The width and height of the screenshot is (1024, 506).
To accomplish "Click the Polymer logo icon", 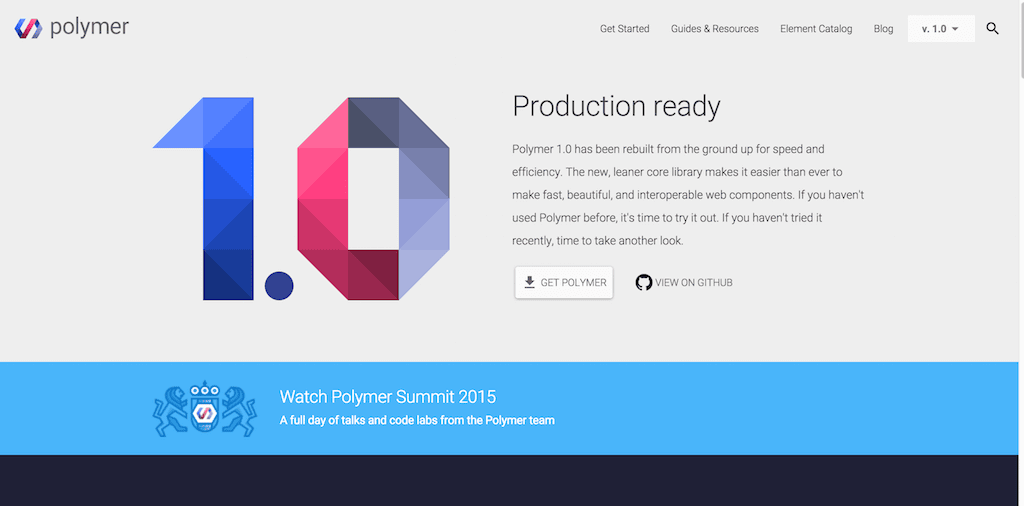I will (x=27, y=28).
